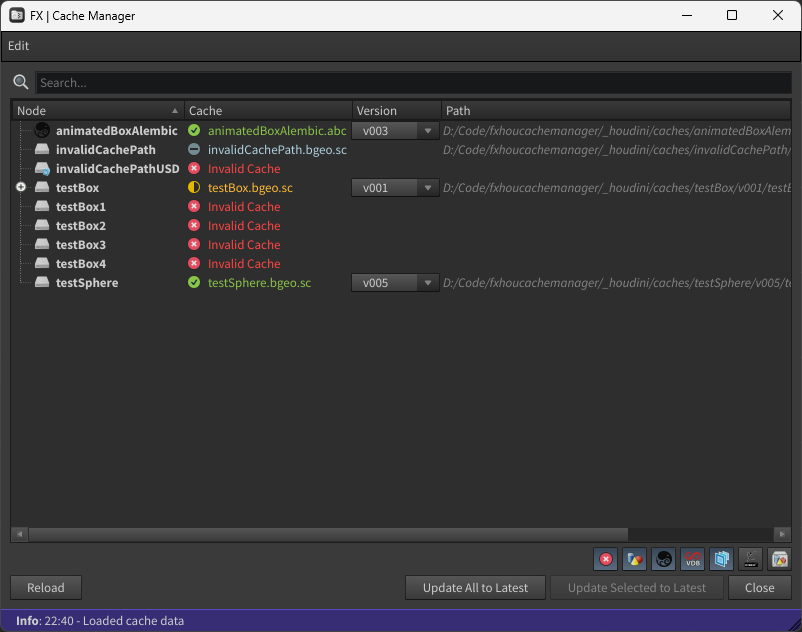Click the animatedBoxAlembic node icon
Screen dimensions: 802x632
42,131
